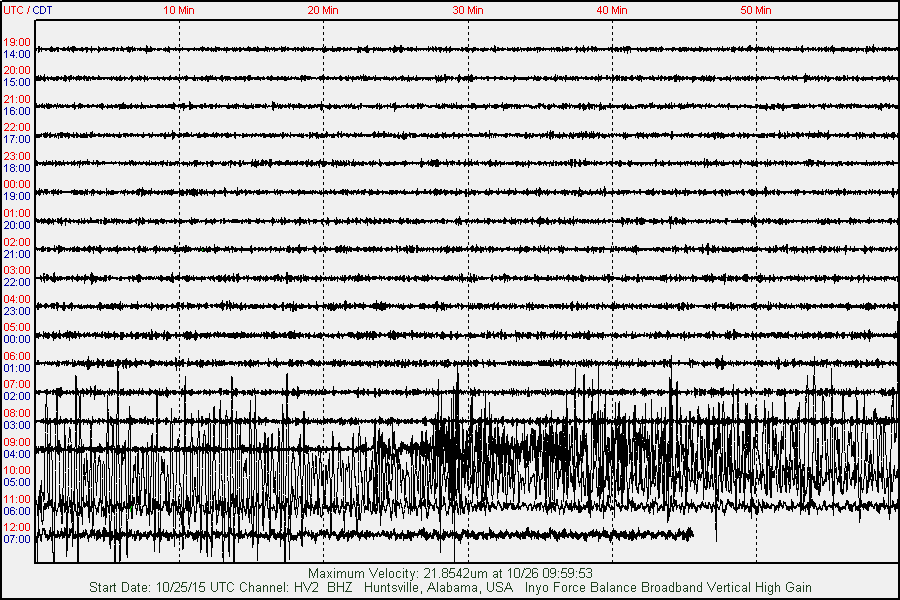Click the blue 05:00 CDT row label
Image resolution: width=900 pixels, height=600 pixels.
tap(17, 482)
